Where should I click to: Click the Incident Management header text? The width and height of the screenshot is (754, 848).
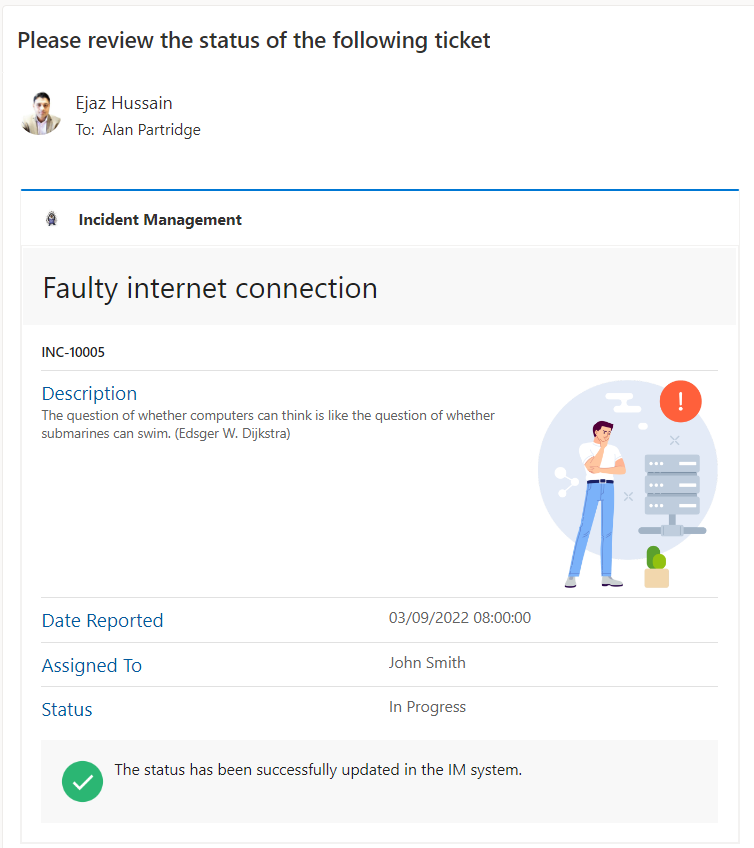(160, 220)
